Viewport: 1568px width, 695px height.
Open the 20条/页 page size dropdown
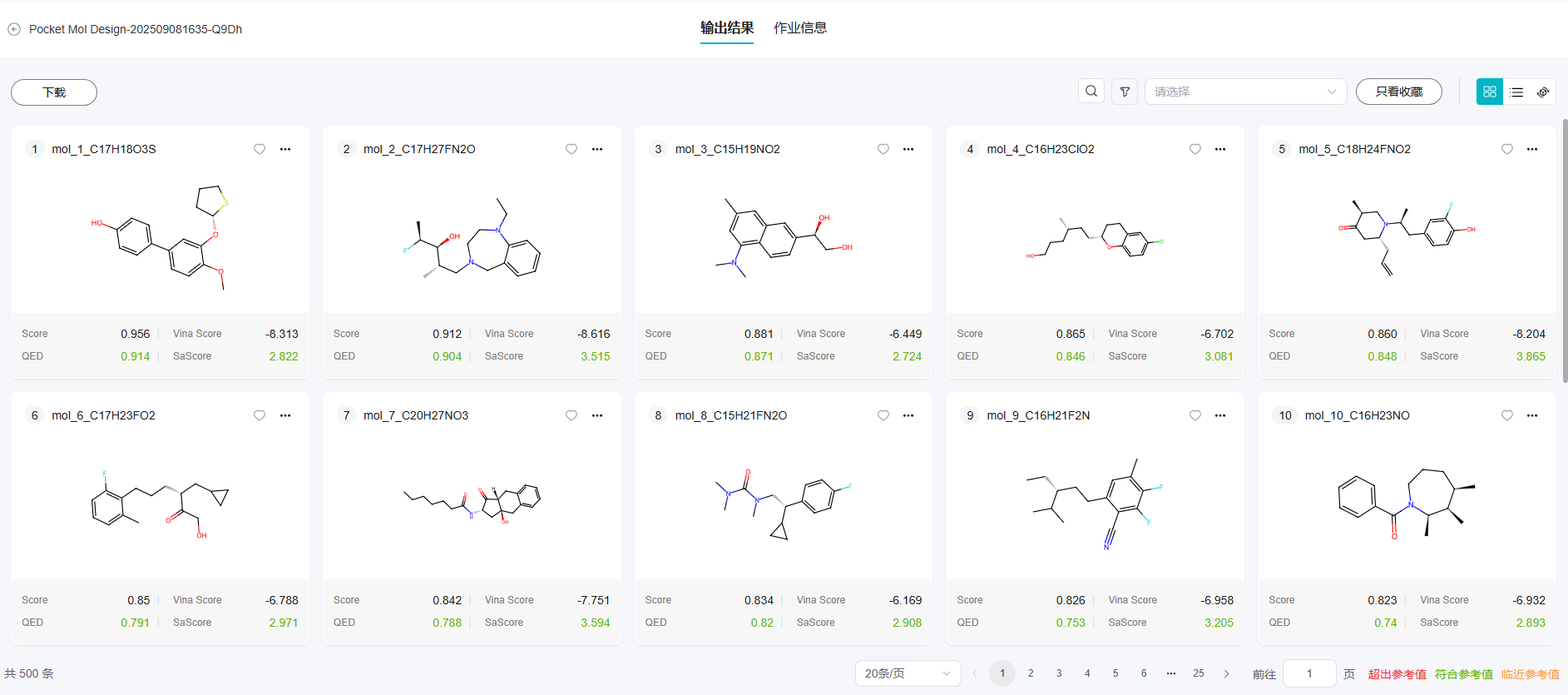pos(908,673)
